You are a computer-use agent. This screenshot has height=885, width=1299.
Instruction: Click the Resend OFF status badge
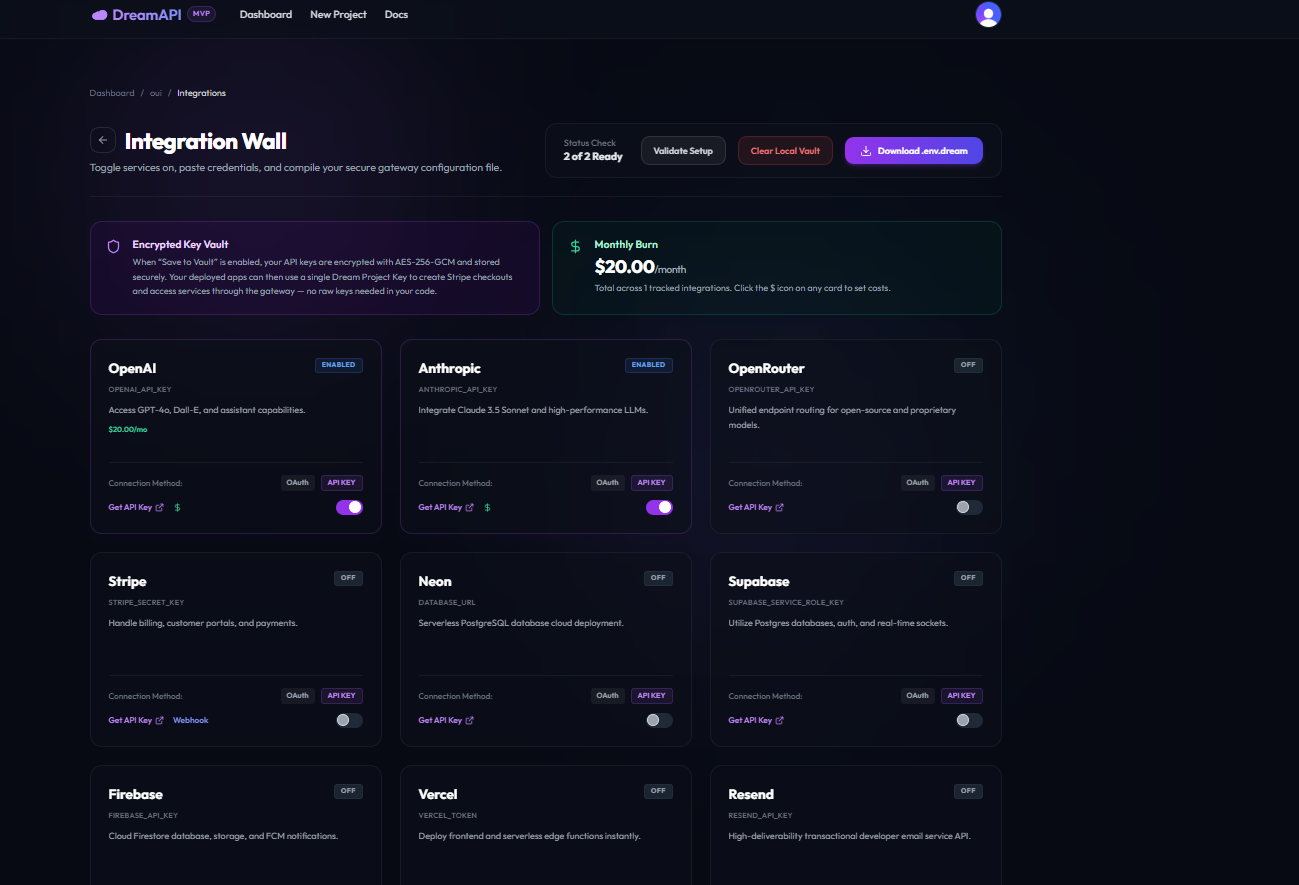click(968, 791)
